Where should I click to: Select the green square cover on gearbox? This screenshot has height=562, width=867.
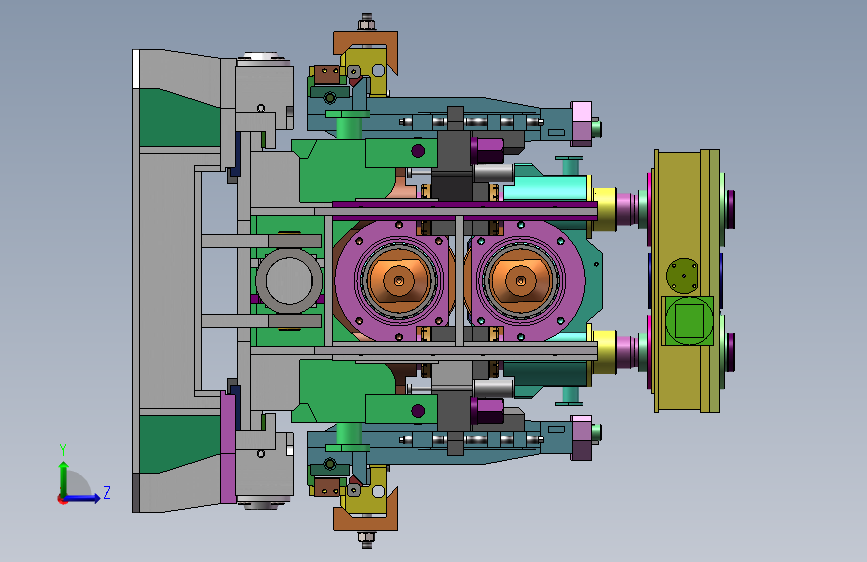coord(688,320)
